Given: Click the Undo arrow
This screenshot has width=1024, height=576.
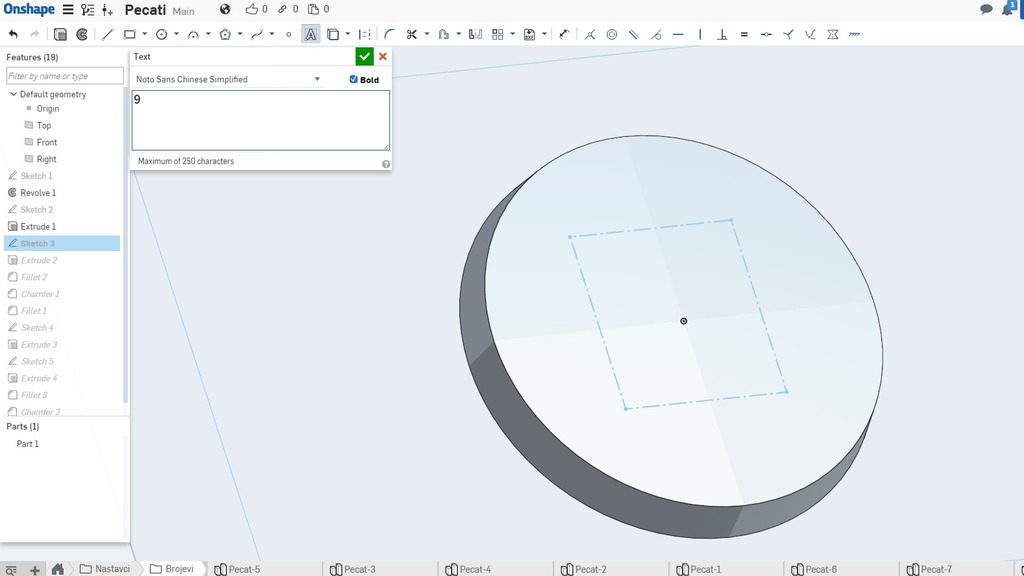Looking at the screenshot, I should tap(13, 34).
